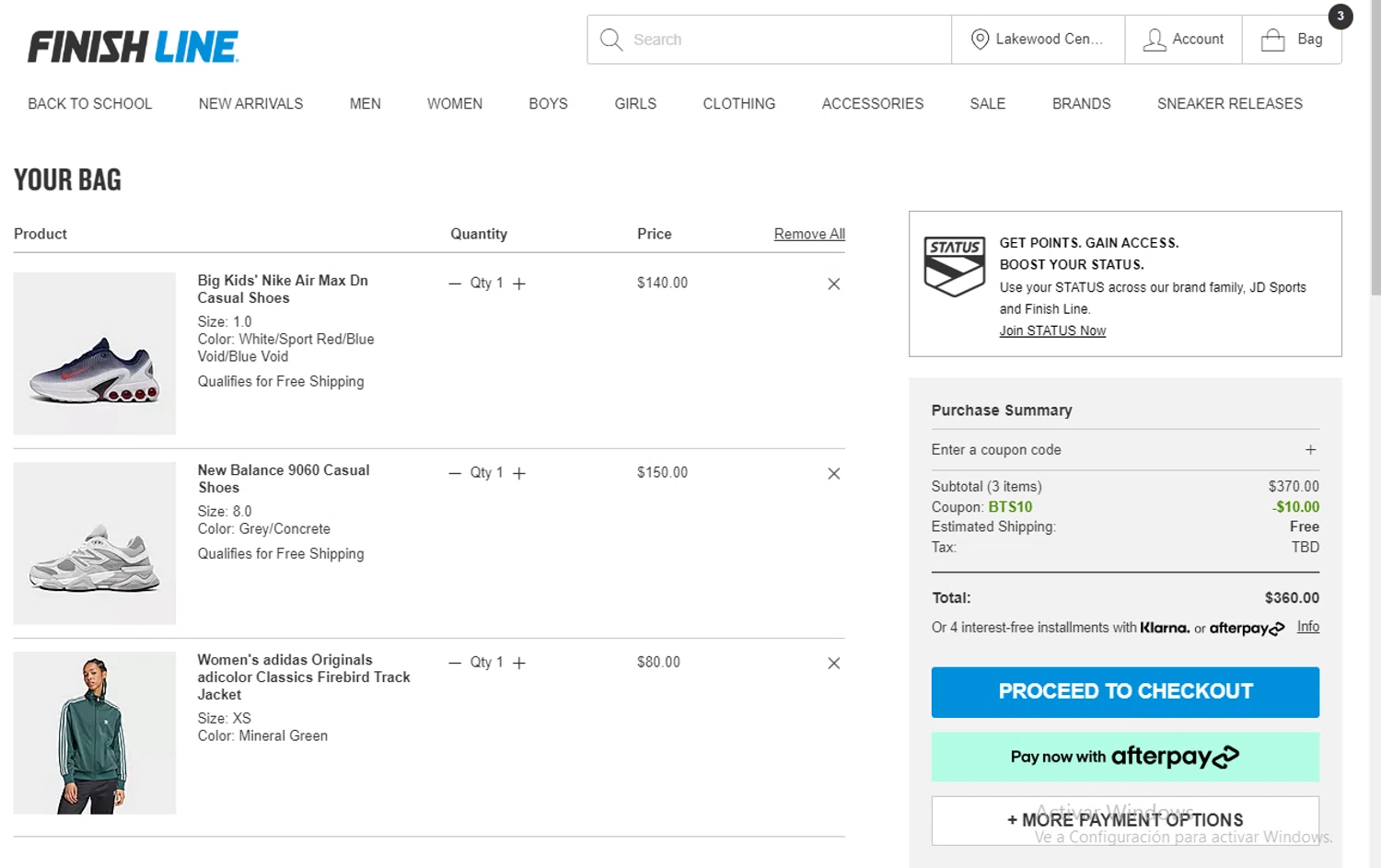Open New Balance 9060 product thumbnail
The height and width of the screenshot is (868, 1381).
coord(95,543)
